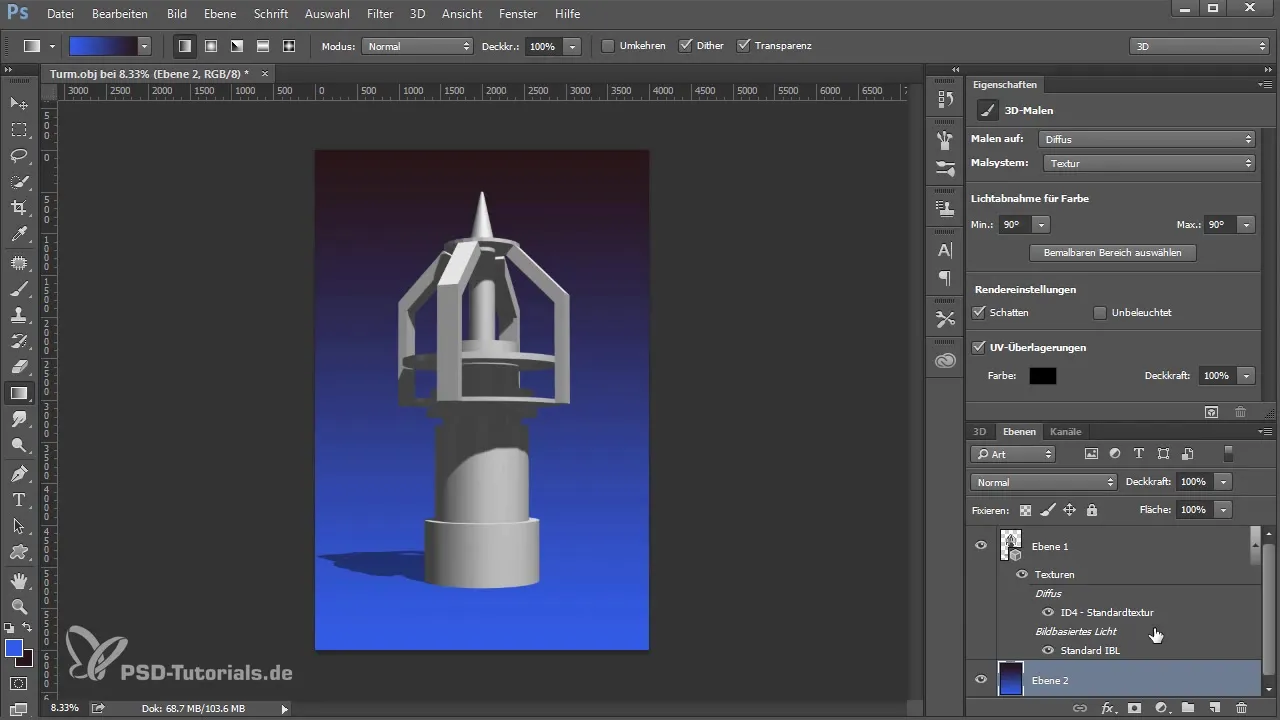
Task: Select the Horizontal Type tool
Action: point(19,500)
